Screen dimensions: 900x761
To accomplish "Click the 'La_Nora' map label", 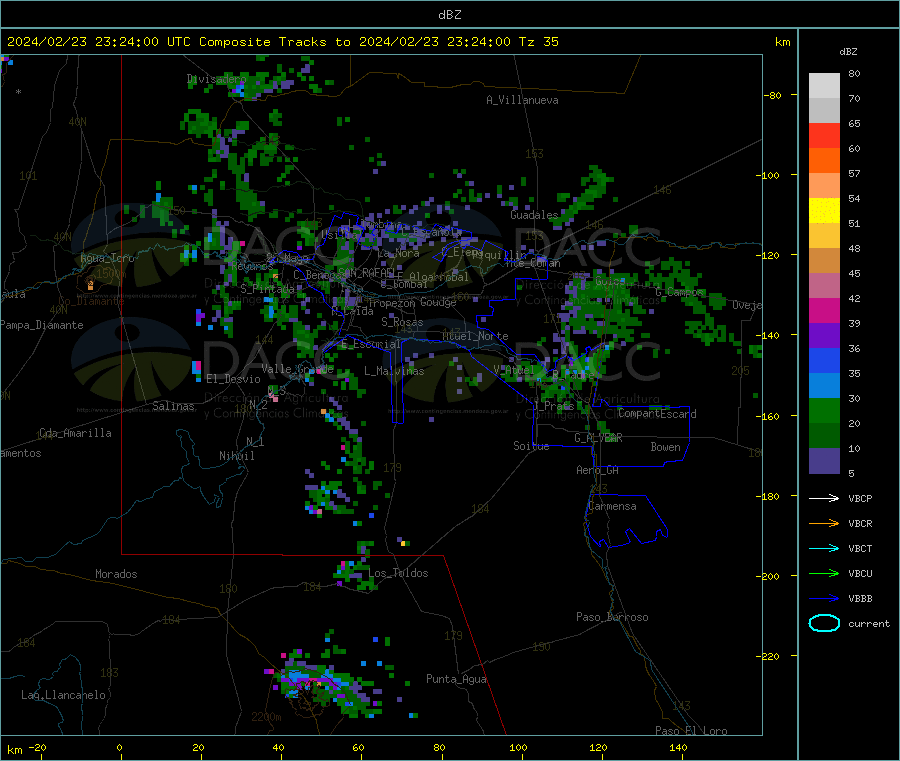I will pyautogui.click(x=398, y=253).
